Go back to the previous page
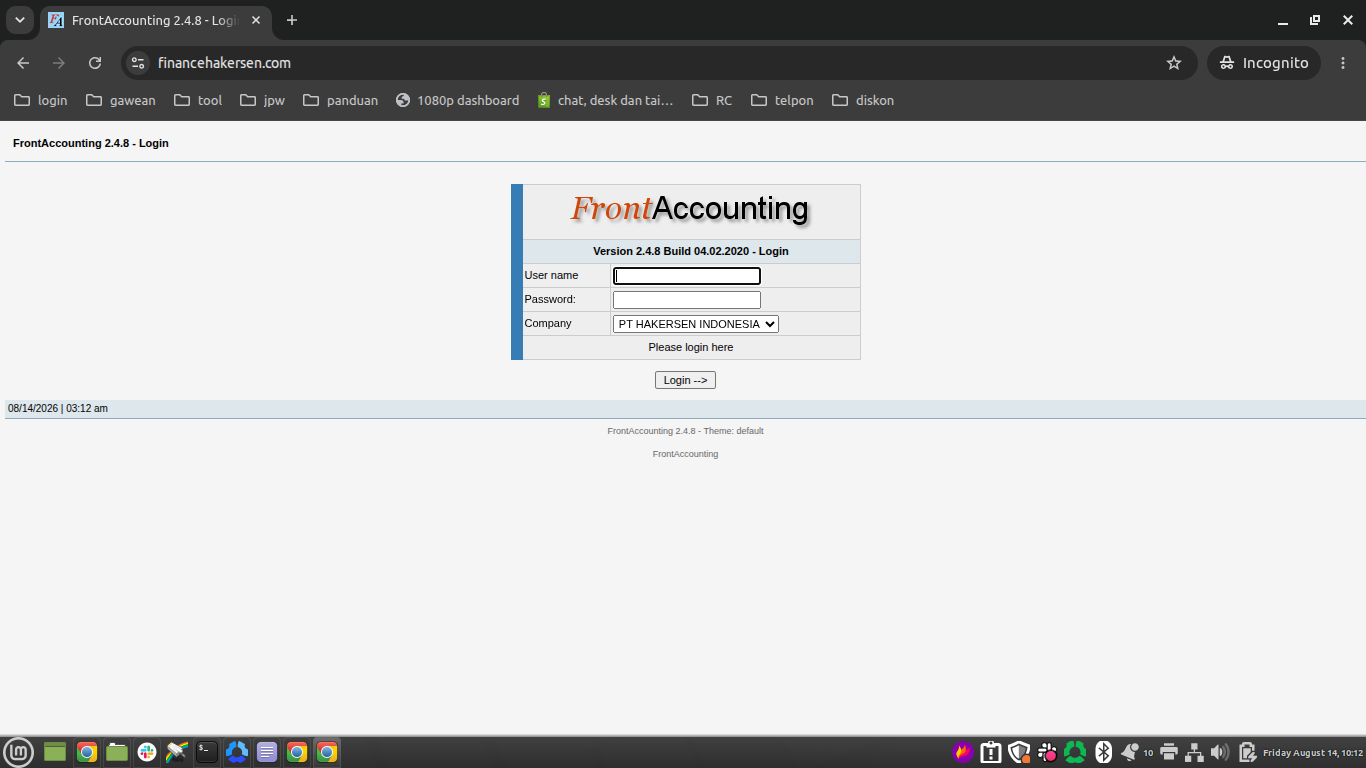 click(23, 63)
